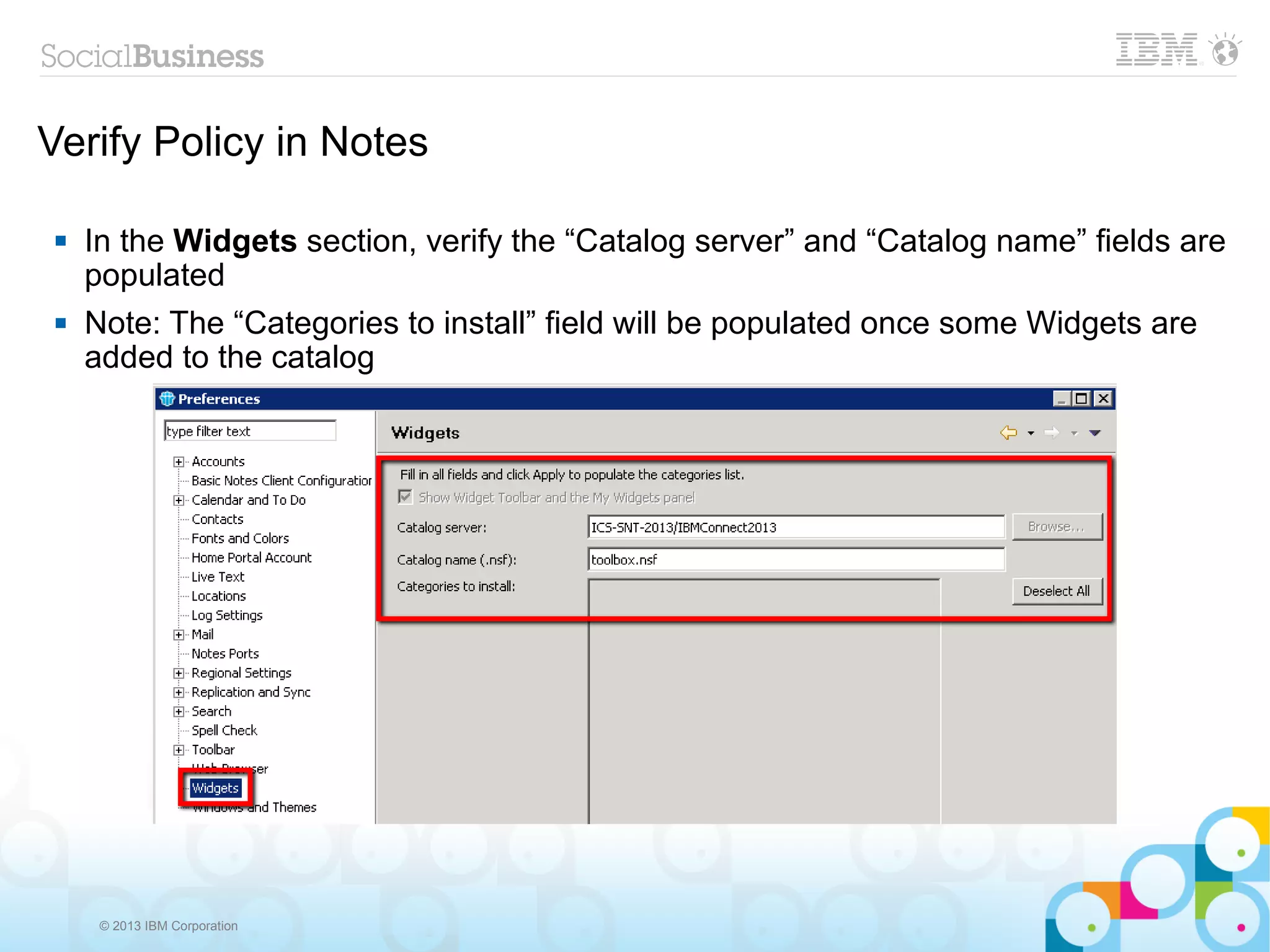
Task: Select Locations in preferences tree
Action: click(219, 596)
